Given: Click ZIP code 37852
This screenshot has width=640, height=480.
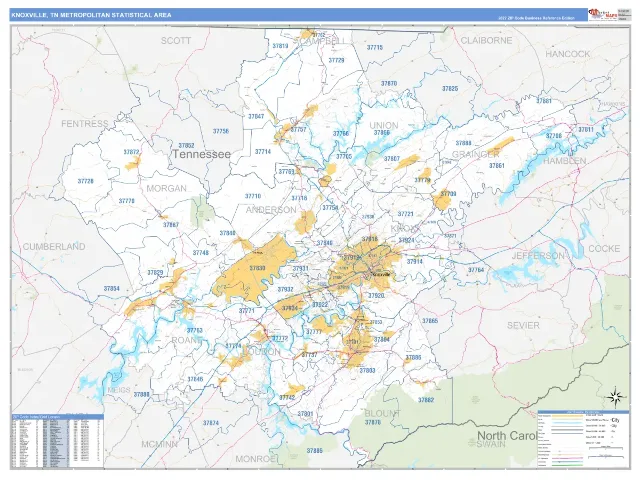Looking at the screenshot, I should pyautogui.click(x=186, y=145).
